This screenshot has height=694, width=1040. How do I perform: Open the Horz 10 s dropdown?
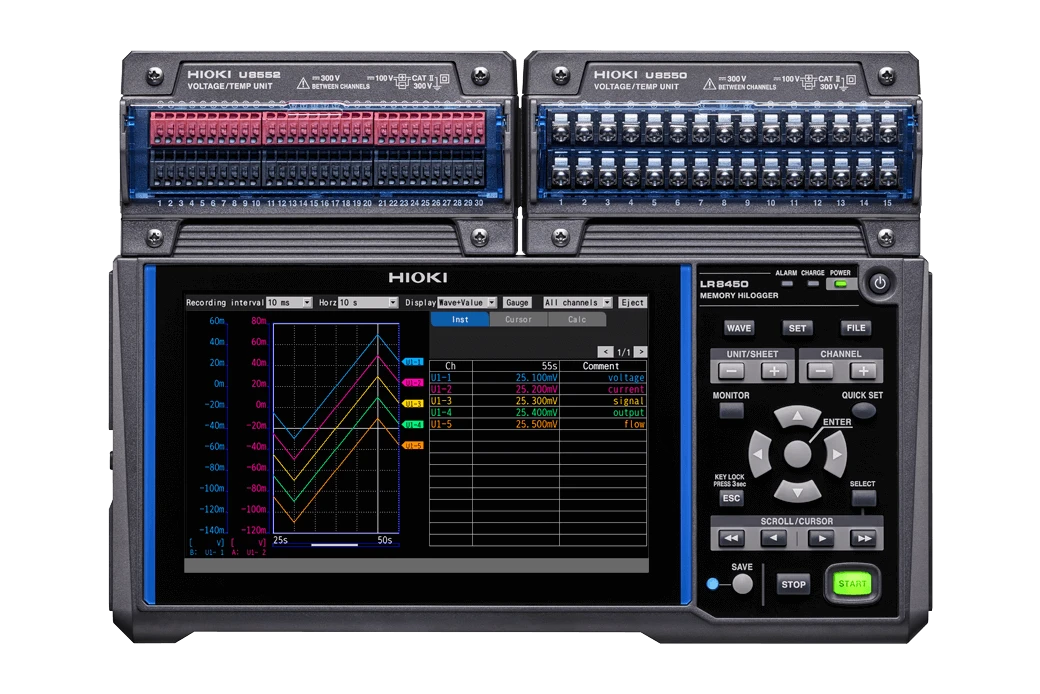pos(367,303)
